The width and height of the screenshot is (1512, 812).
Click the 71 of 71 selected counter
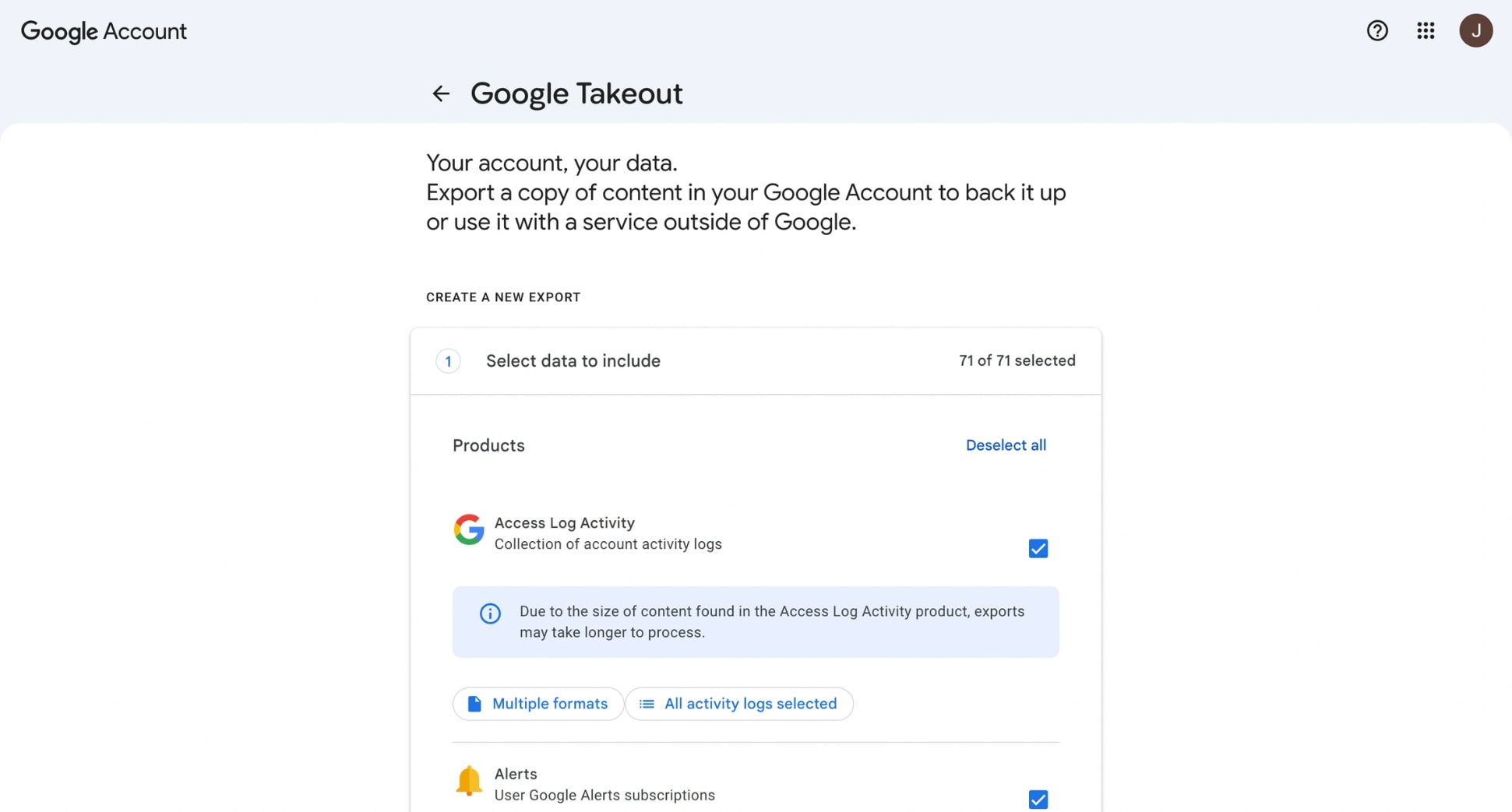tap(1017, 360)
